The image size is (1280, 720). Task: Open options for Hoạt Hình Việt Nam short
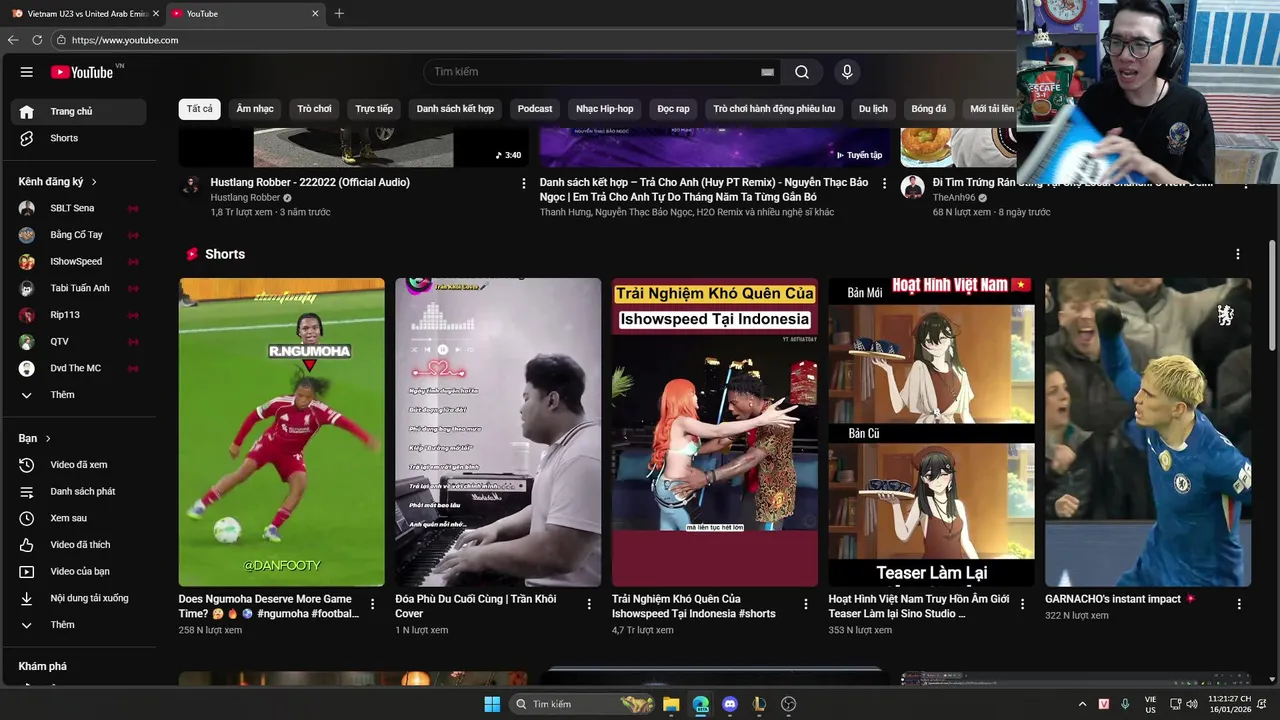click(1022, 604)
